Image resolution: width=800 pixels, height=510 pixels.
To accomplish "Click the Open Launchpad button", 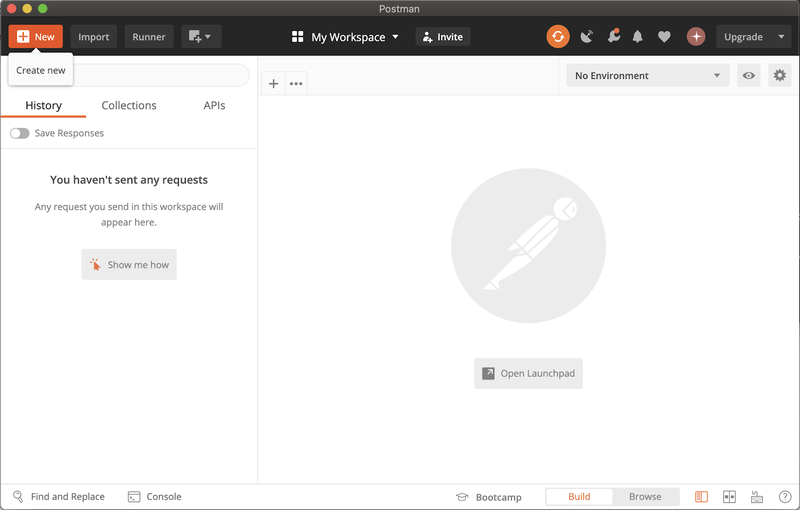I will point(528,374).
